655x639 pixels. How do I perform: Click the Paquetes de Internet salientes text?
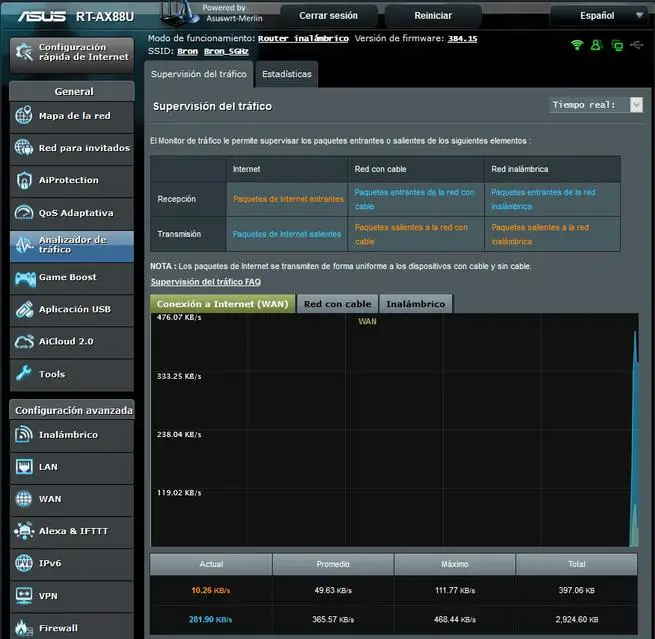(x=287, y=234)
